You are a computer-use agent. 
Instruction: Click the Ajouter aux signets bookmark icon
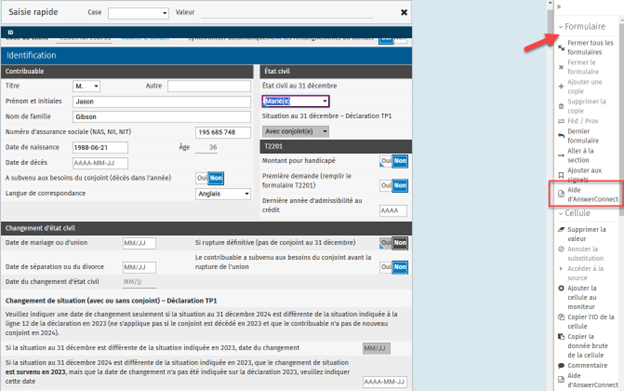(561, 175)
